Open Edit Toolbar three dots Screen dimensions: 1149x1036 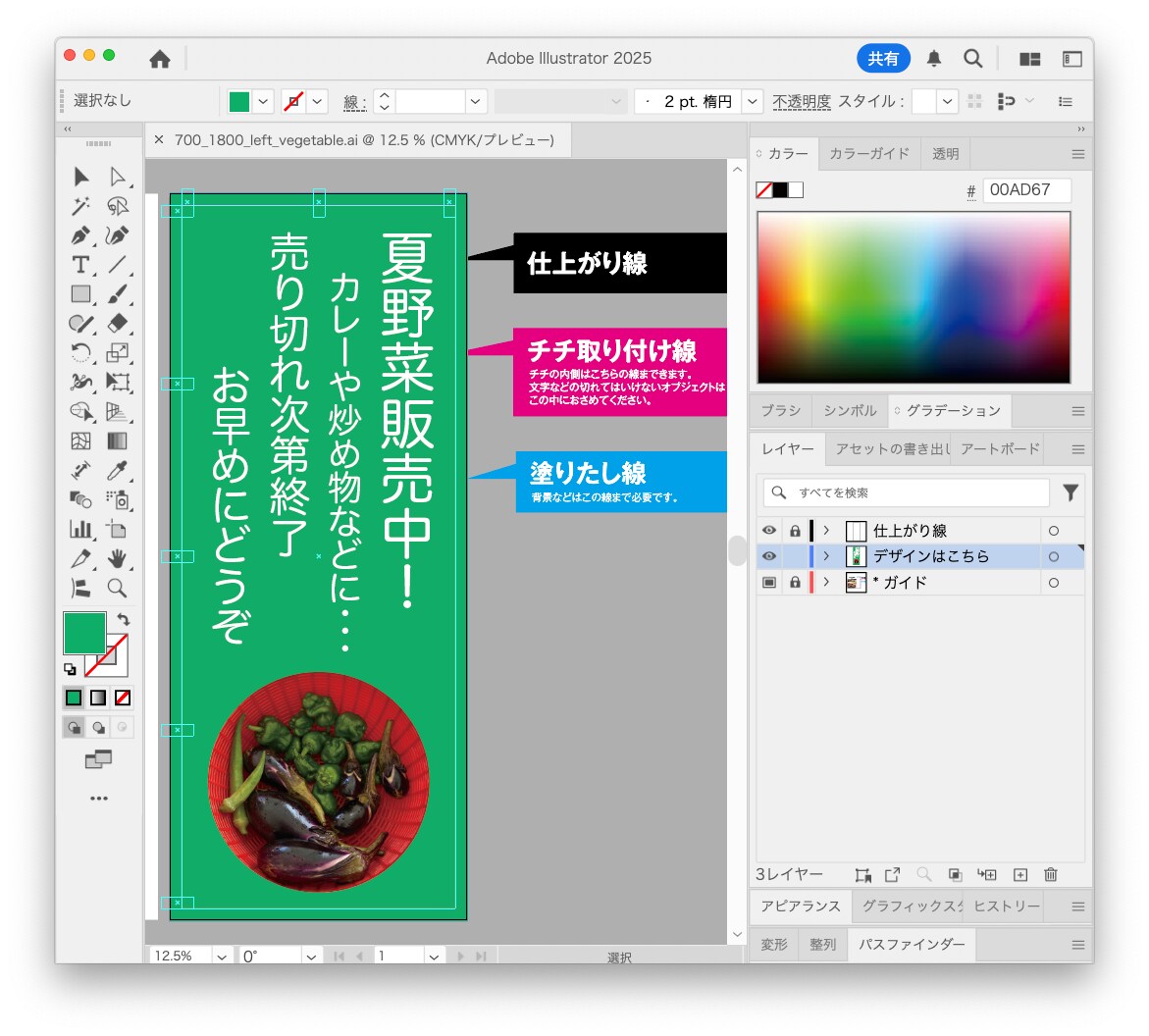point(99,798)
